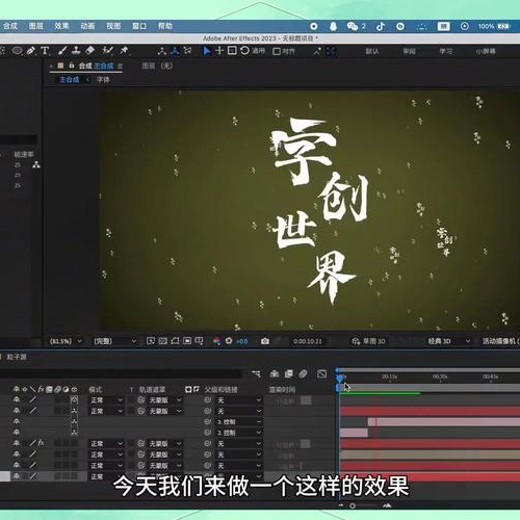This screenshot has height=520, width=520.
Task: Switch to 默认 workspace
Action: point(372,51)
